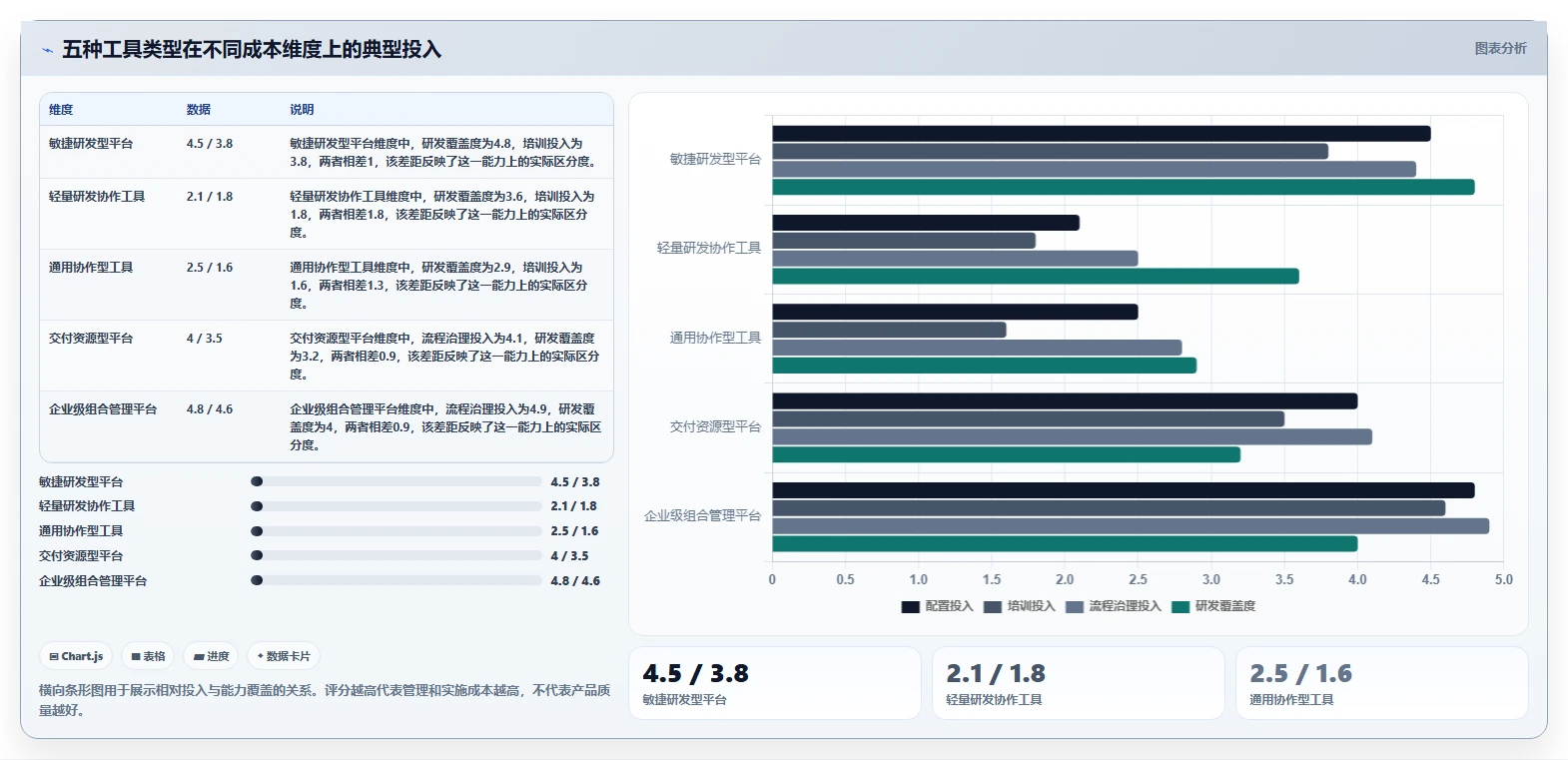1568x760 pixels.
Task: Click the 4.8 / 4.6 value beside progress bar
Action: point(575,581)
